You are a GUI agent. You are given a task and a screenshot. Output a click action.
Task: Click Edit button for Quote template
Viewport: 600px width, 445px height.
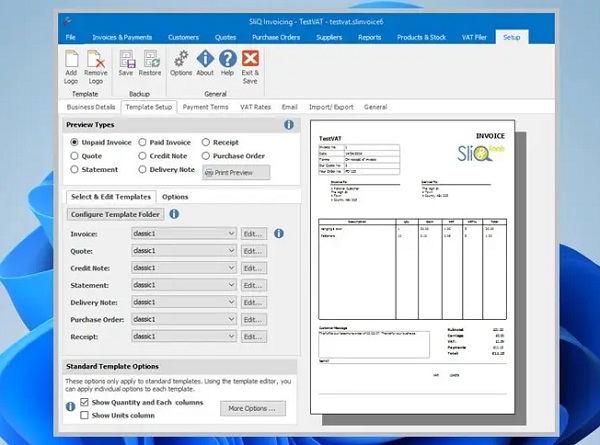point(254,251)
